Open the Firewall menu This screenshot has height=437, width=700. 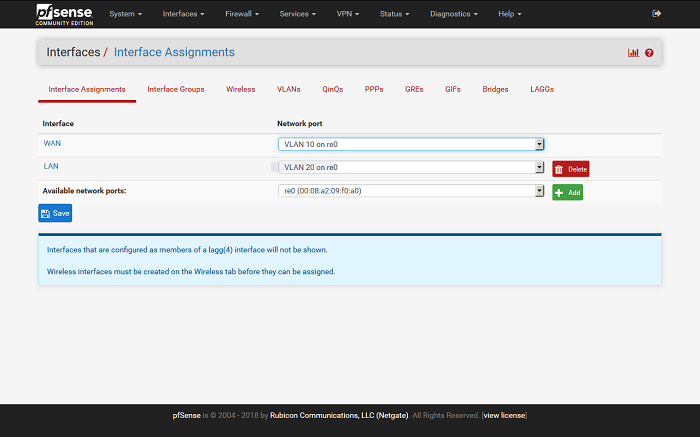[242, 14]
